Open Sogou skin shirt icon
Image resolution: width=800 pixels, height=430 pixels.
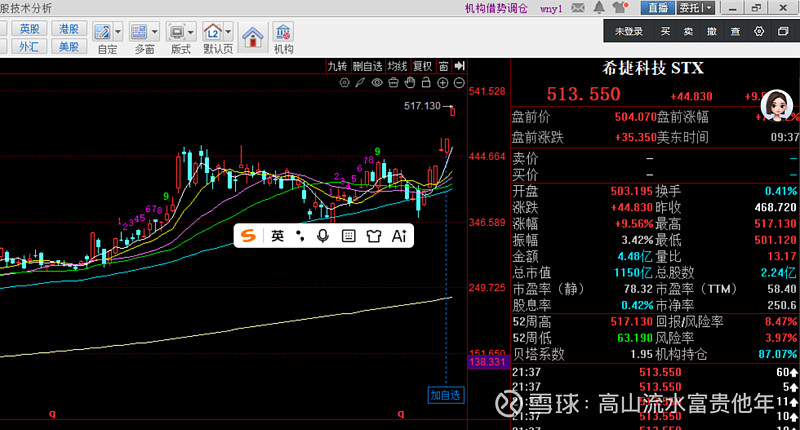[x=373, y=236]
